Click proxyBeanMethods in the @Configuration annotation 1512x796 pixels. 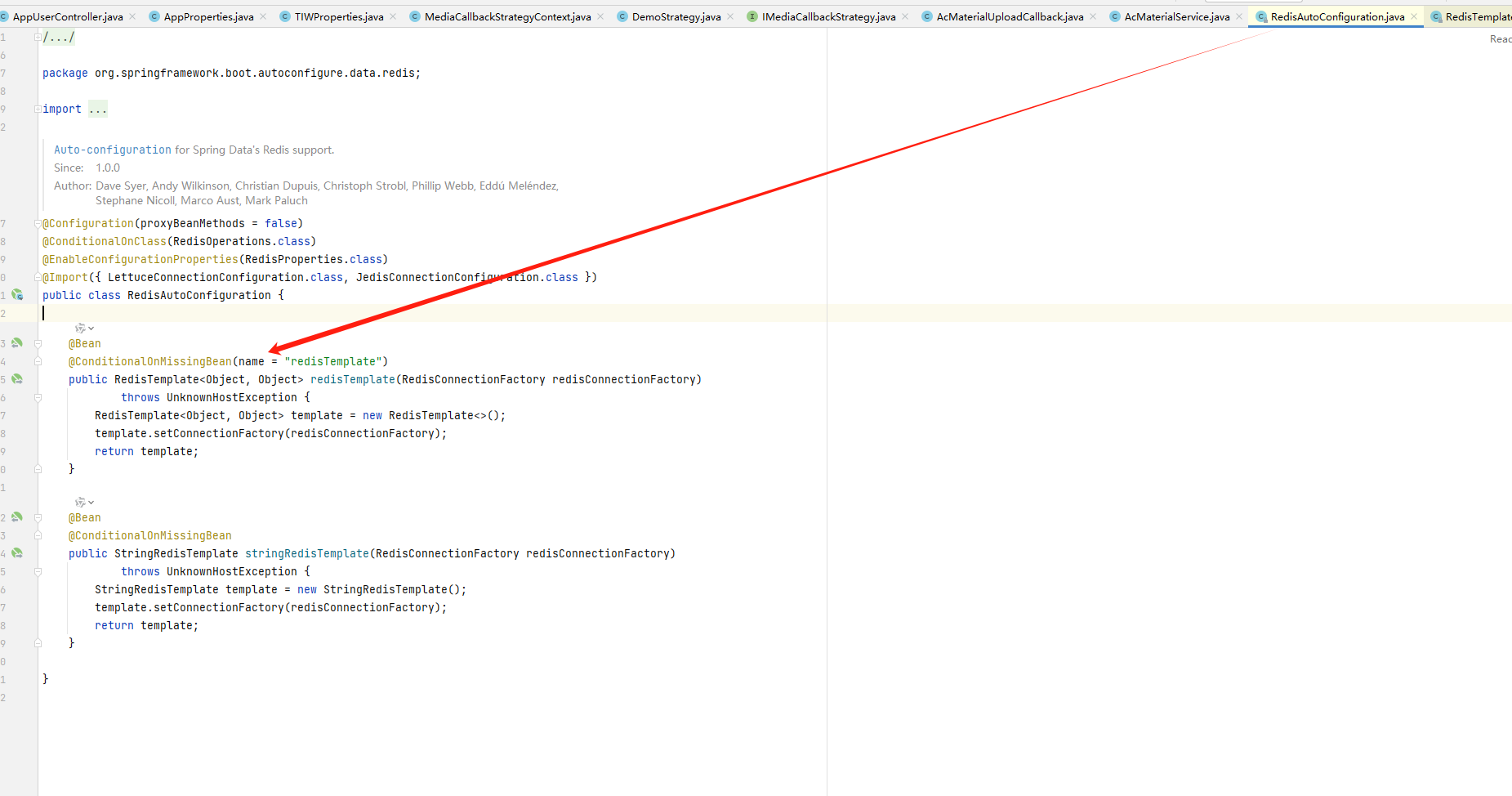click(x=193, y=223)
